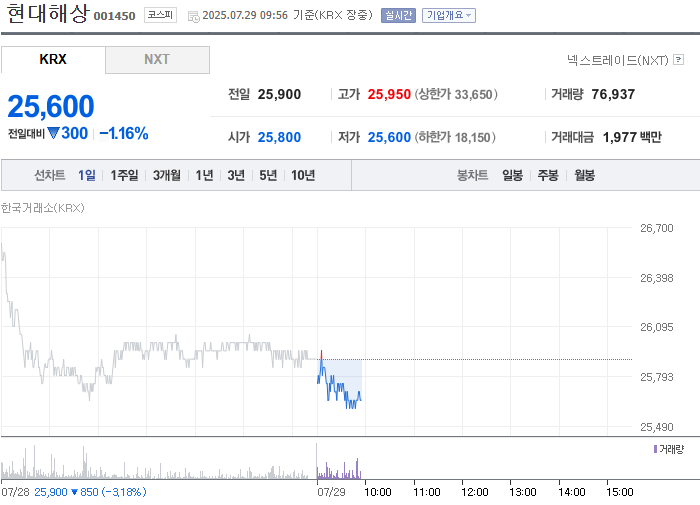
Task: Open the 주봉 weekly candle chart
Action: 548,175
